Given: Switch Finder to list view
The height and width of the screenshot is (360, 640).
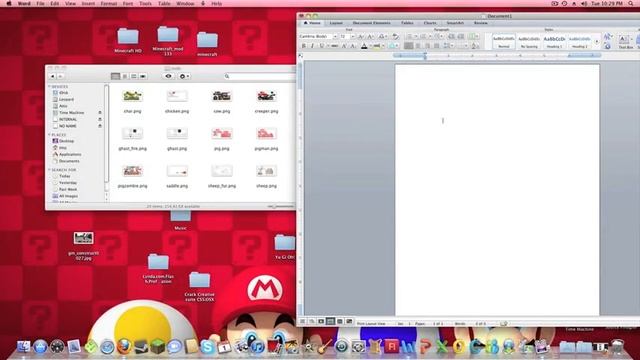Looking at the screenshot, I should [x=125, y=76].
